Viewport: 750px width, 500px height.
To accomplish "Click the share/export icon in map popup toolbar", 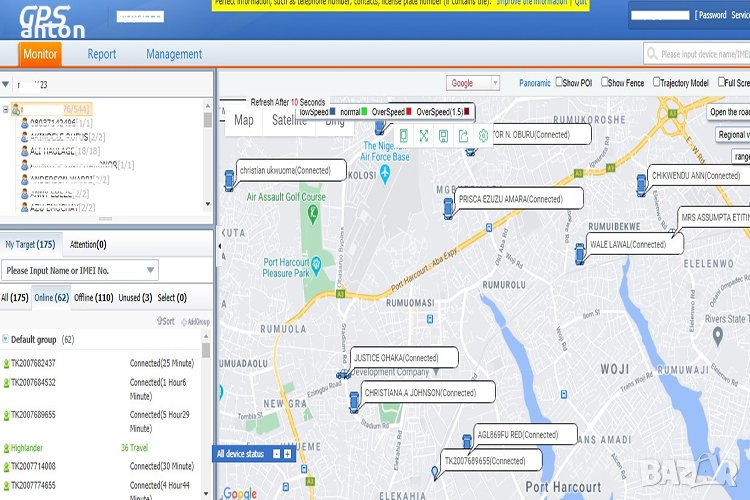I will 463,136.
